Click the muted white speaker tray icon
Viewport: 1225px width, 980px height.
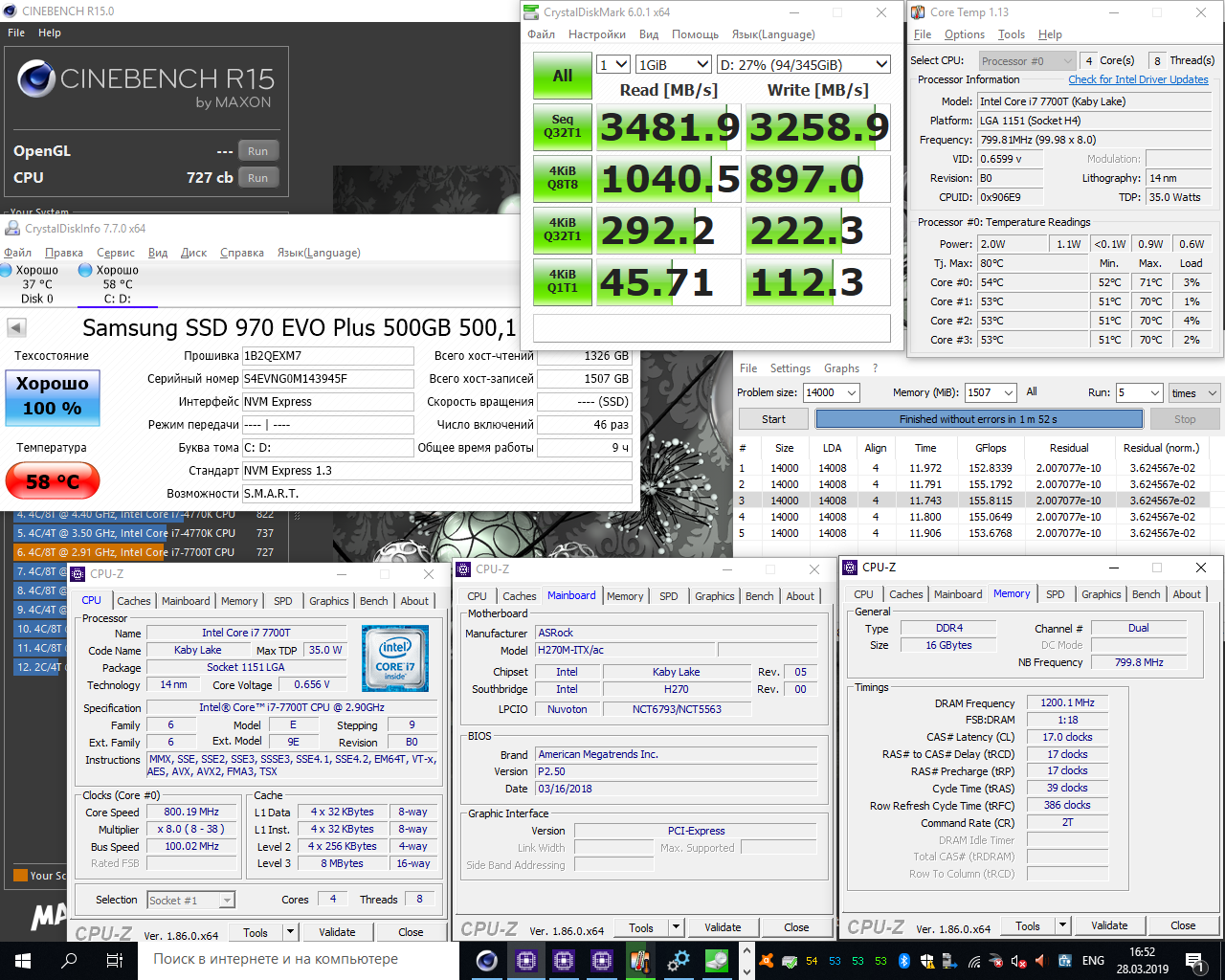coord(1018,961)
